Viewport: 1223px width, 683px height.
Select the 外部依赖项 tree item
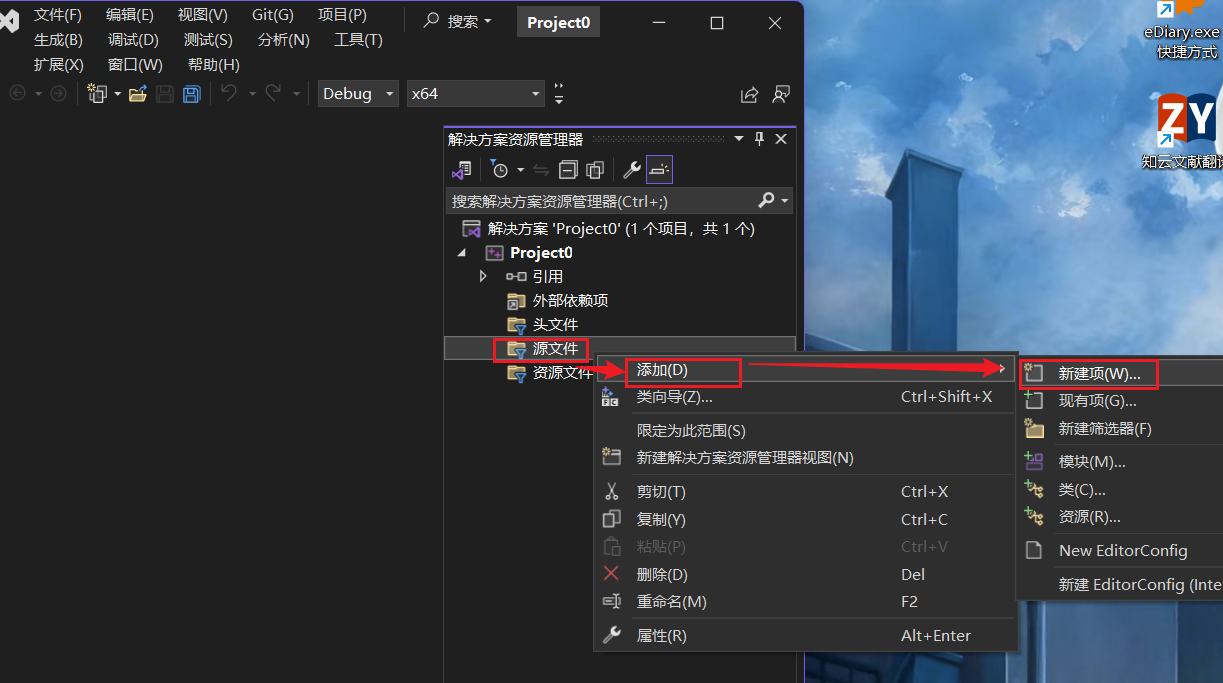pyautogui.click(x=570, y=301)
